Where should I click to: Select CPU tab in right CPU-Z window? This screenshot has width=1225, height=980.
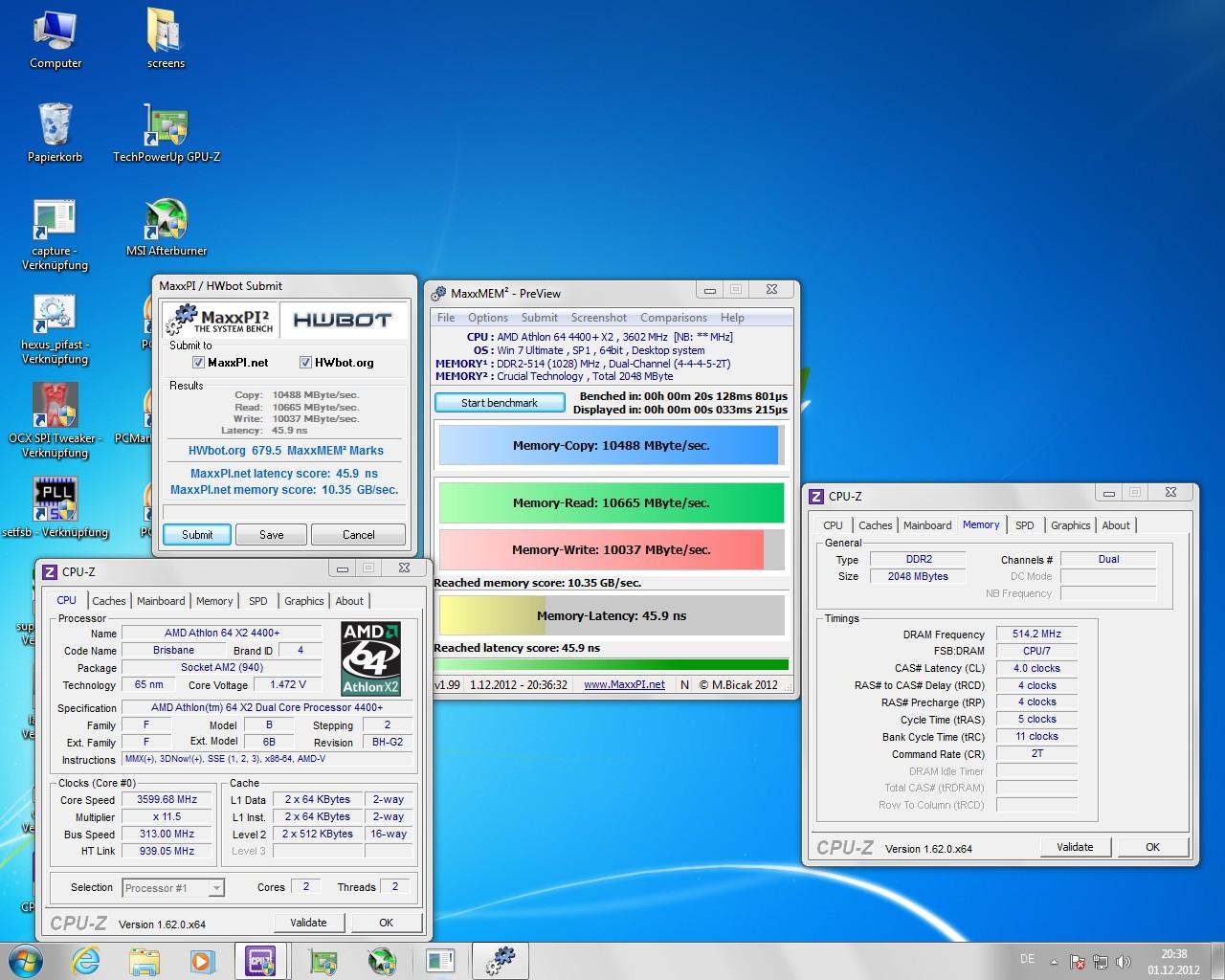(833, 525)
